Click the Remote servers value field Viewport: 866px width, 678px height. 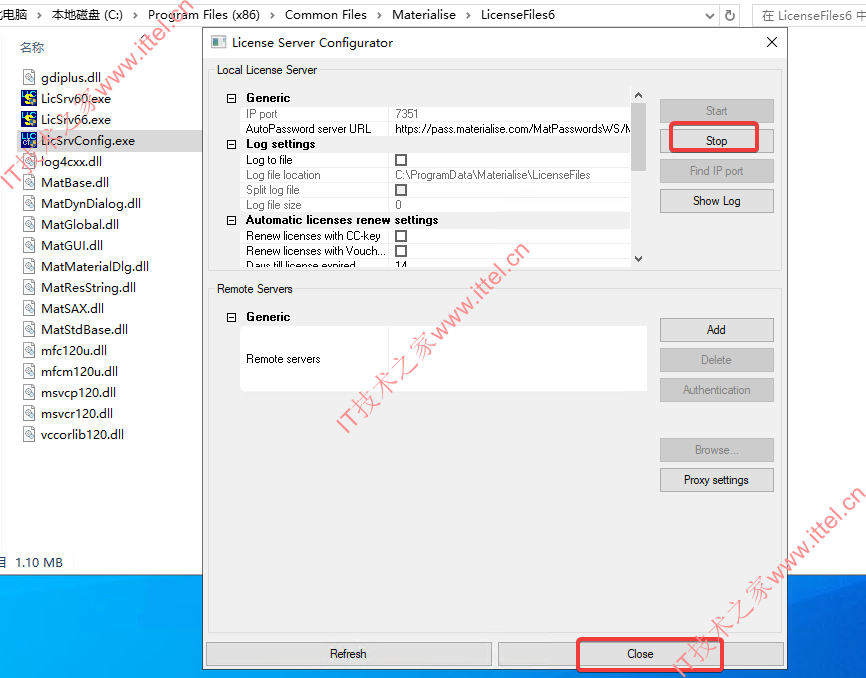point(518,359)
